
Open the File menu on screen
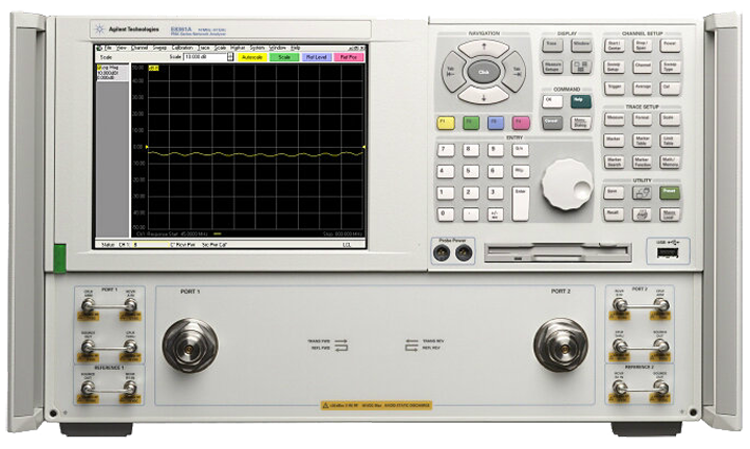[109, 48]
